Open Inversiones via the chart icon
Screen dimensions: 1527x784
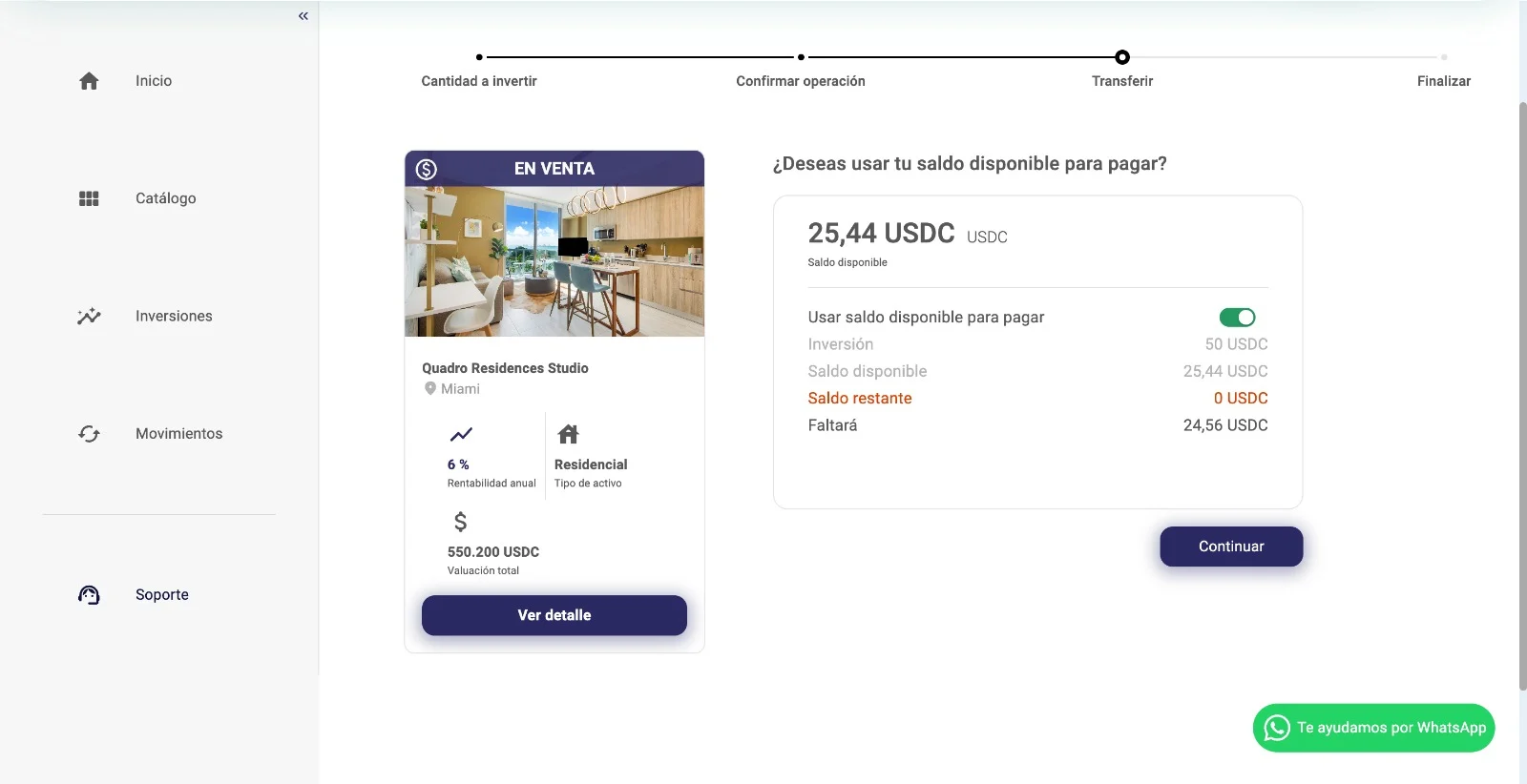click(88, 316)
